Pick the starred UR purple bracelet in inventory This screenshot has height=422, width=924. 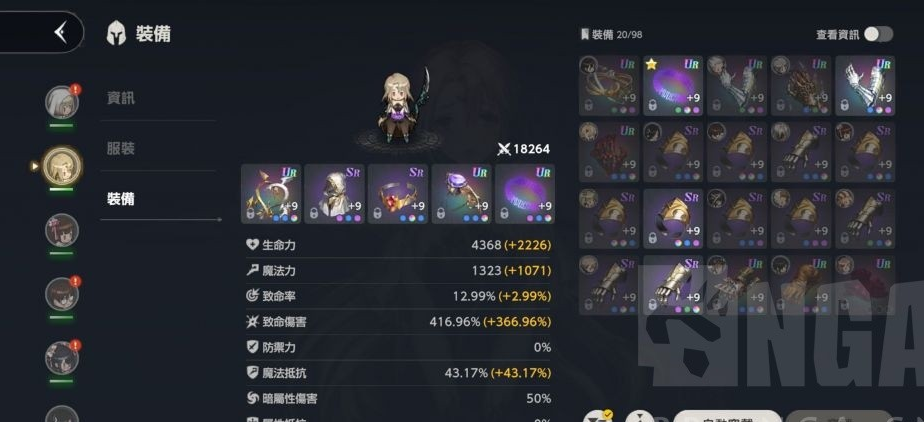[x=673, y=86]
